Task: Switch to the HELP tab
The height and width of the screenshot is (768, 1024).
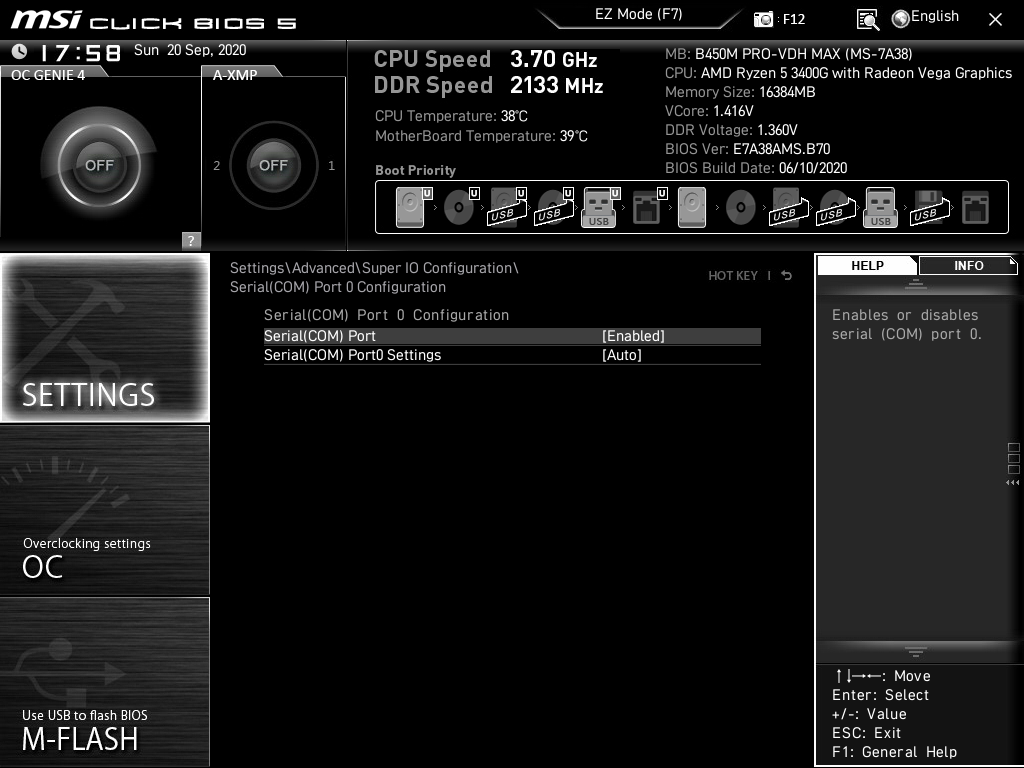Action: 867,266
